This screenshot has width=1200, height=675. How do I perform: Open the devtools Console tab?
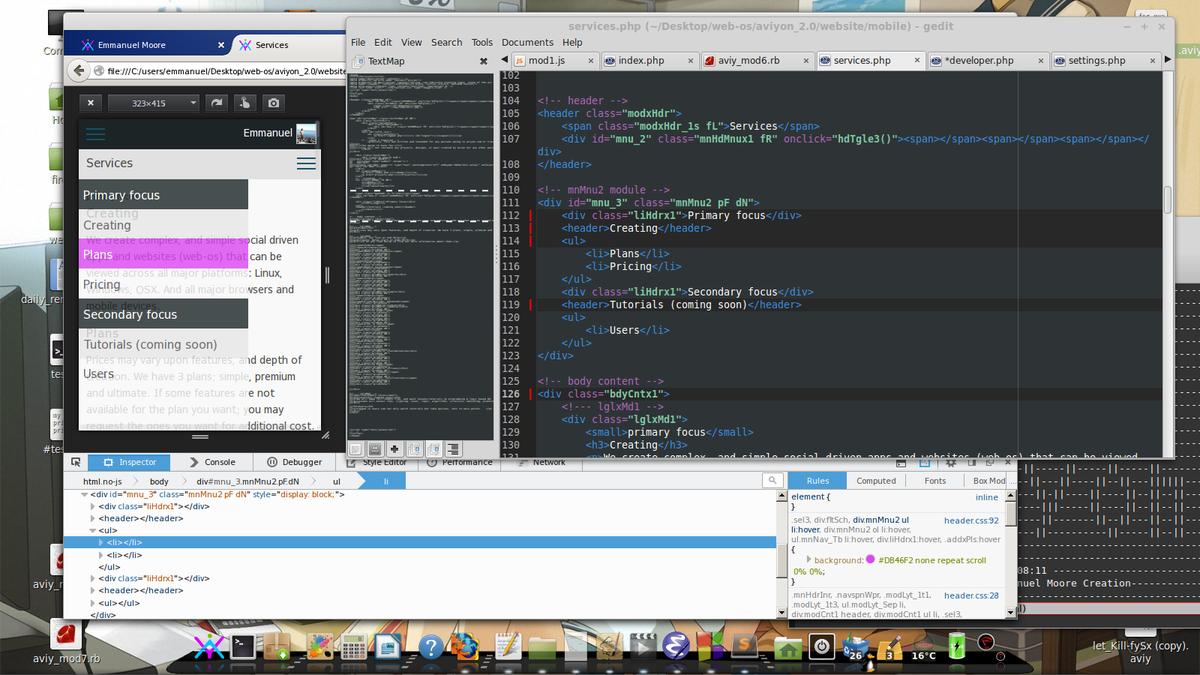pos(211,462)
